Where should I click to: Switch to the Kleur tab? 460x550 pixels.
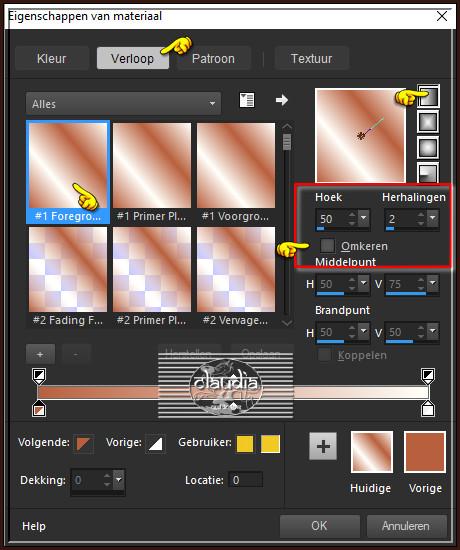[x=52, y=59]
